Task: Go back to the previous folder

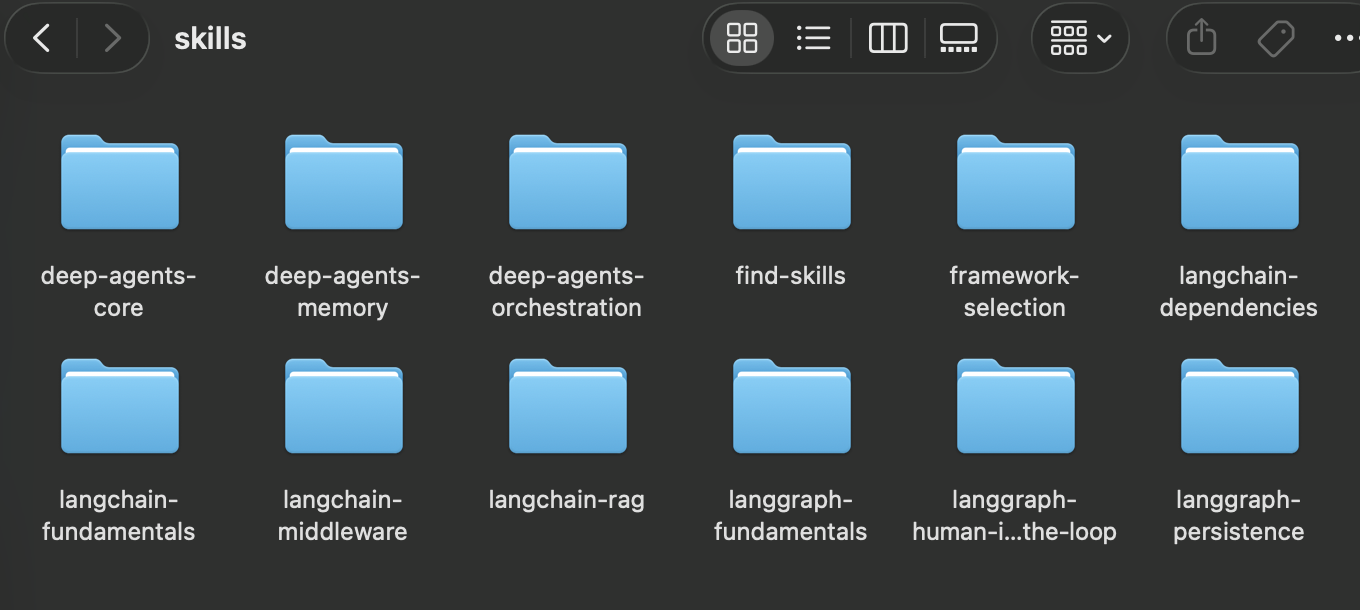Action: tap(41, 39)
